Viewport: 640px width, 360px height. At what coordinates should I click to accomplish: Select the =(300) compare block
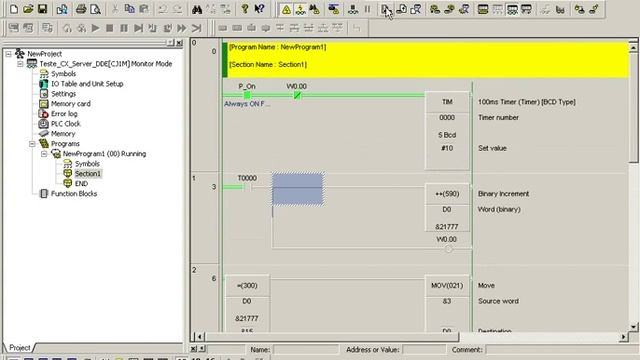click(247, 304)
